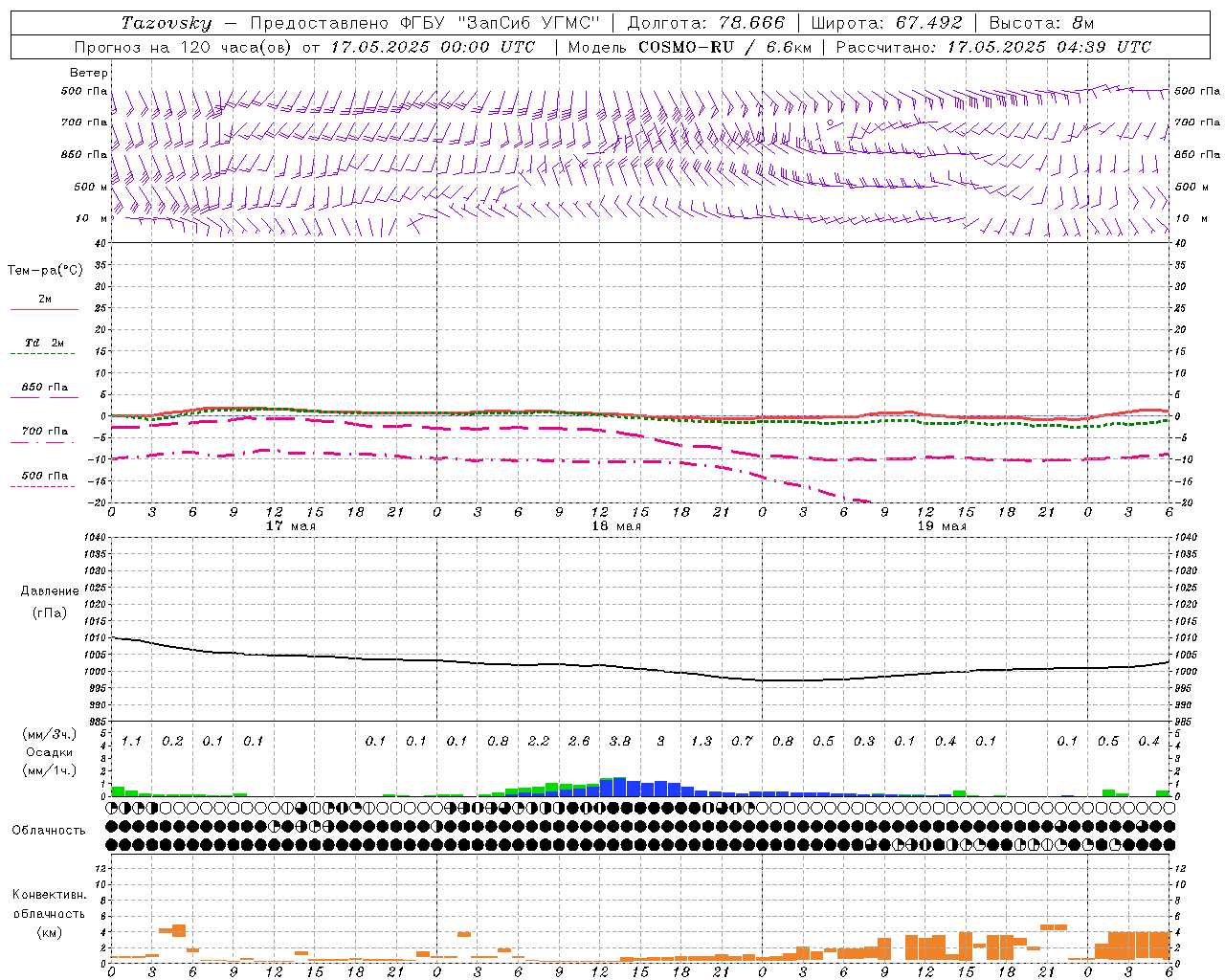The height and width of the screenshot is (980, 1225).
Task: Click the Тем-ра(°C) axis title
Action: (45, 271)
